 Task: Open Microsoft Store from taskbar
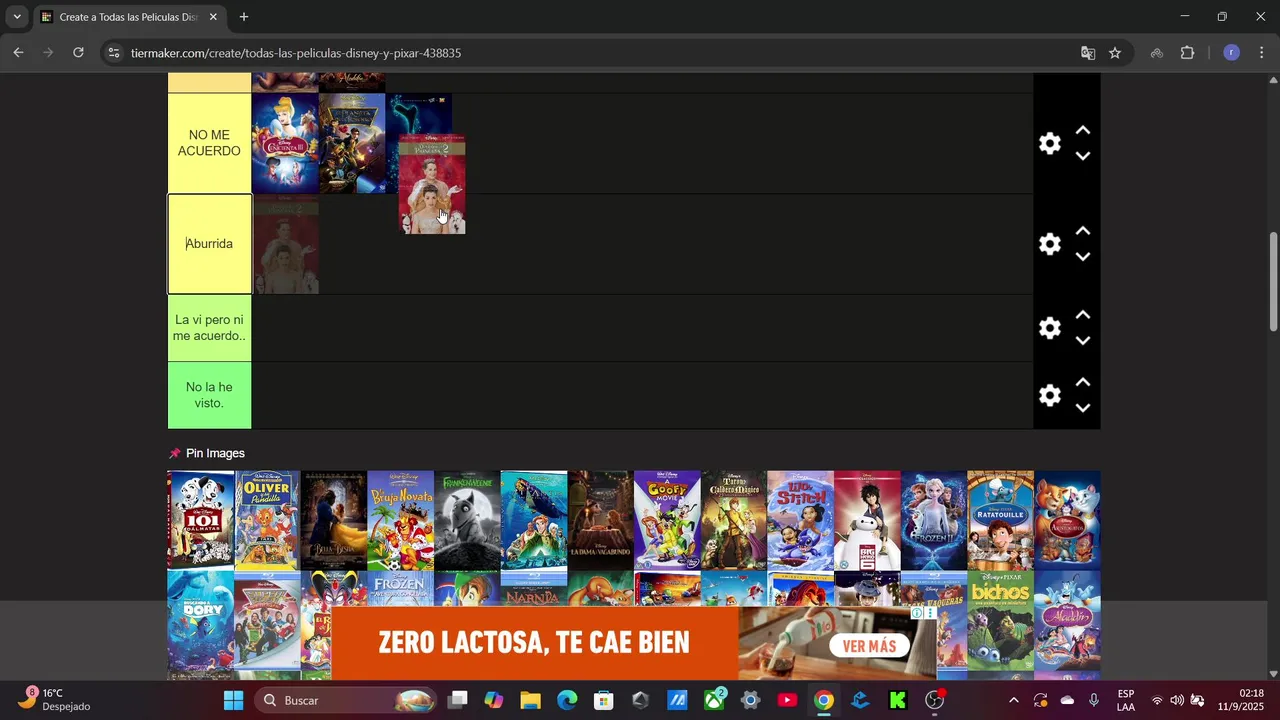(x=604, y=700)
